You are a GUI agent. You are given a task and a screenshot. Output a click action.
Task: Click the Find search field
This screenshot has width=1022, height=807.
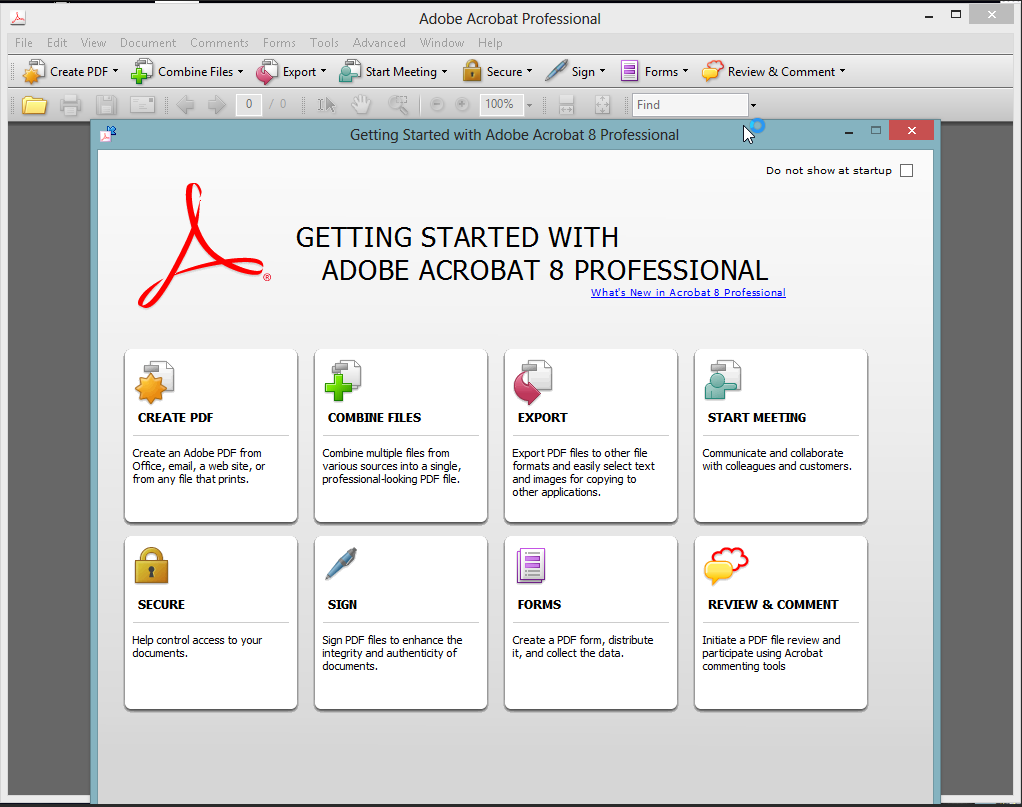point(690,105)
